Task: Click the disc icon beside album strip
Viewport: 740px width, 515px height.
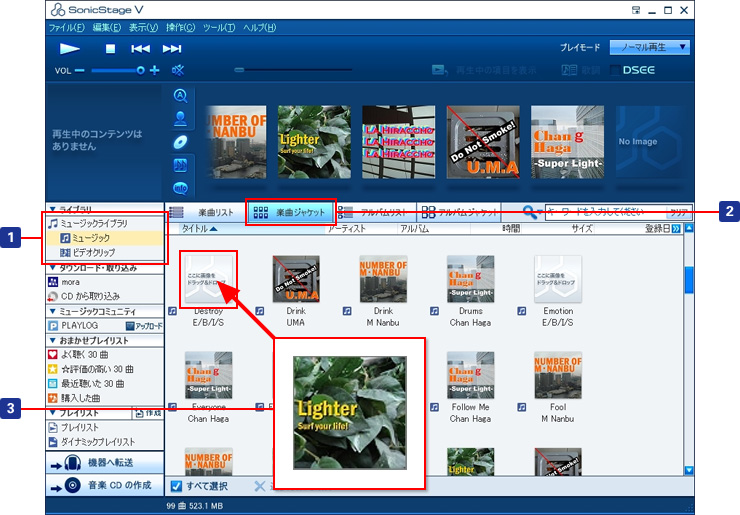Action: pos(181,141)
